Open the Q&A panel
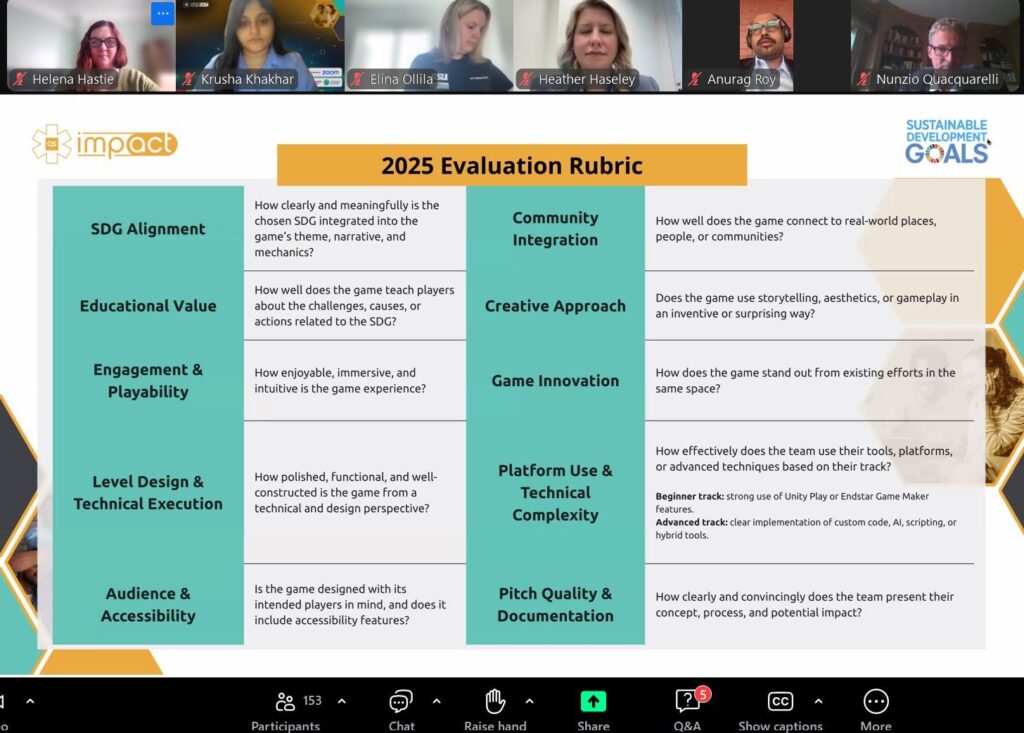This screenshot has width=1024, height=733. point(687,703)
